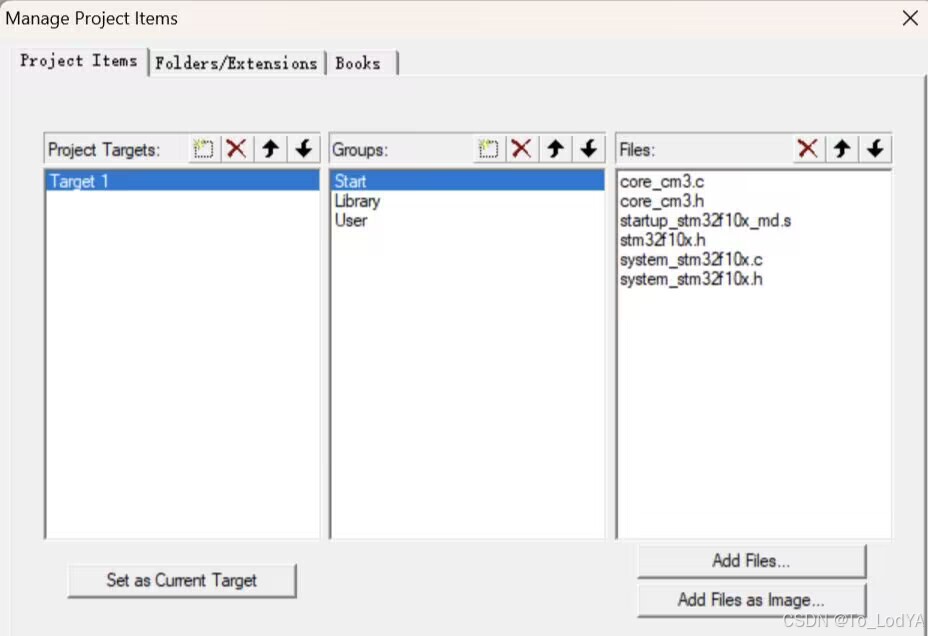928x636 pixels.
Task: Create a new group
Action: tap(488, 148)
